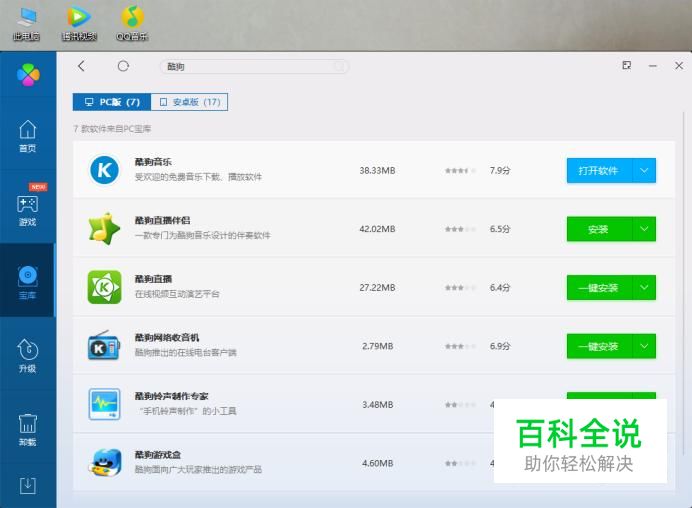This screenshot has width=692, height=508.
Task: Open the QQ音乐 desktop shortcut
Action: click(132, 23)
